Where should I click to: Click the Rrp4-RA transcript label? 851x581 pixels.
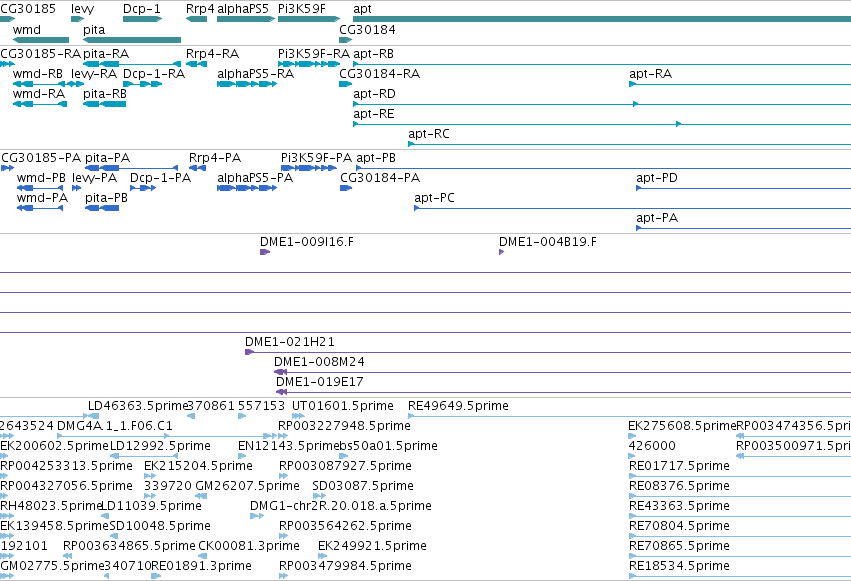coord(212,54)
